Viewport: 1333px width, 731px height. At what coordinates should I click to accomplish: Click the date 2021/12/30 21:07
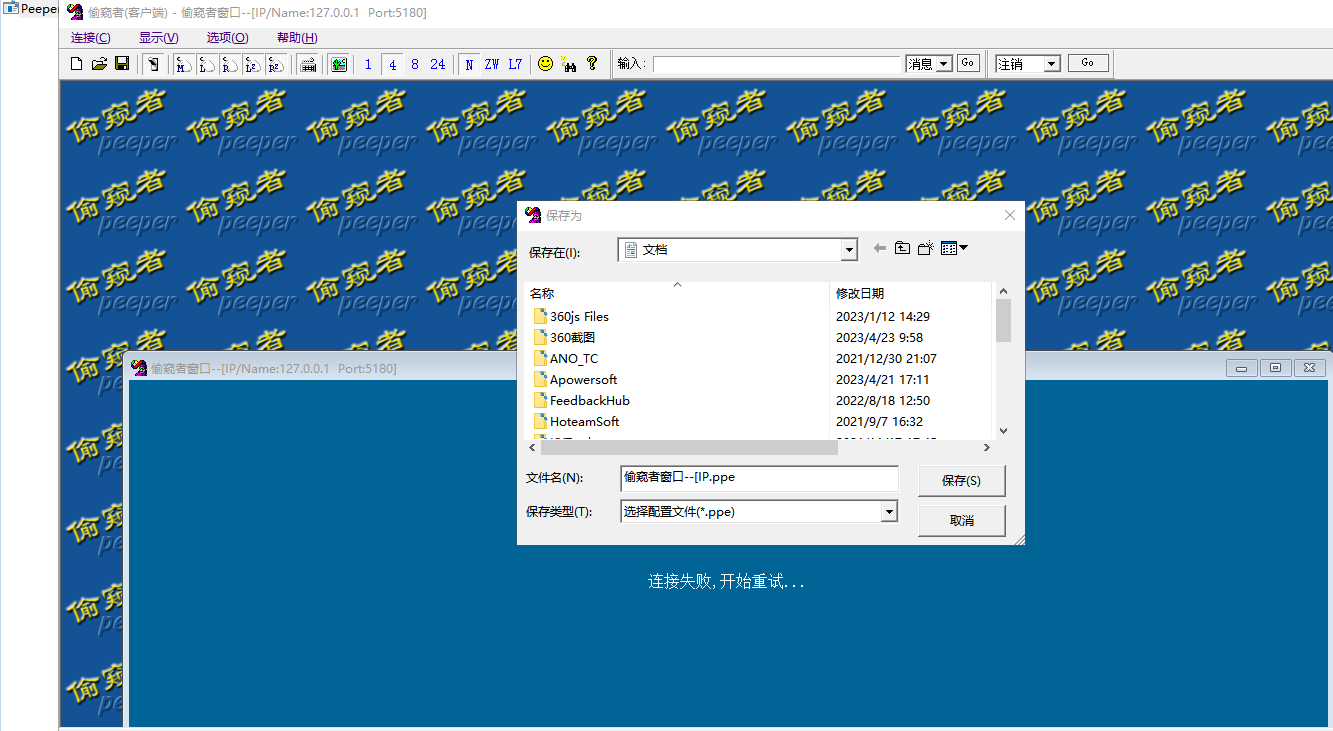(886, 358)
